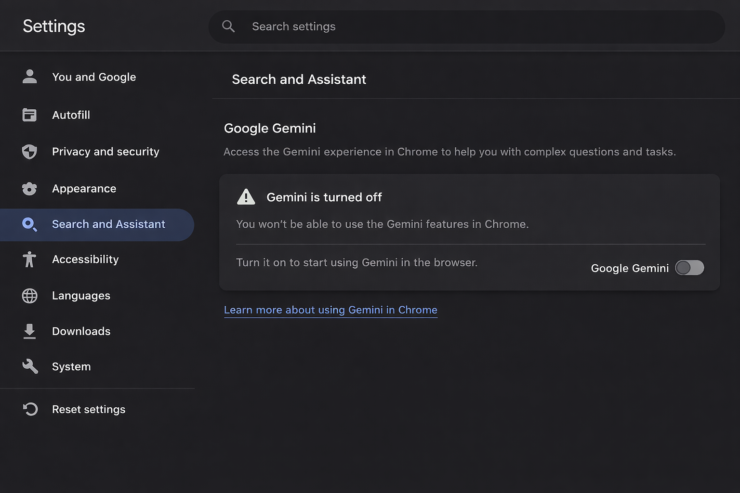Go to Privacy and security settings
Screen dimensions: 740x493
point(105,152)
